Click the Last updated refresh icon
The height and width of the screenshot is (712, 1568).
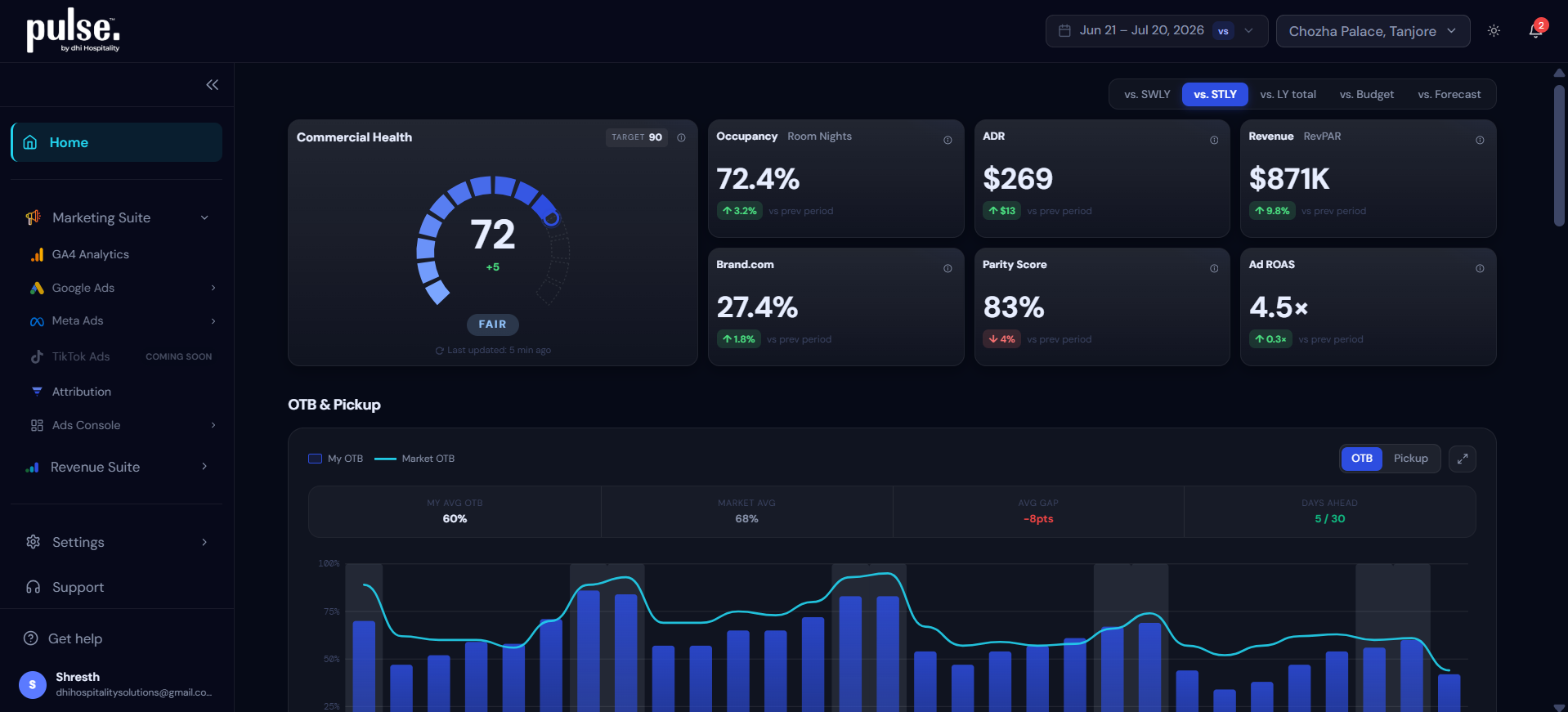pos(440,351)
